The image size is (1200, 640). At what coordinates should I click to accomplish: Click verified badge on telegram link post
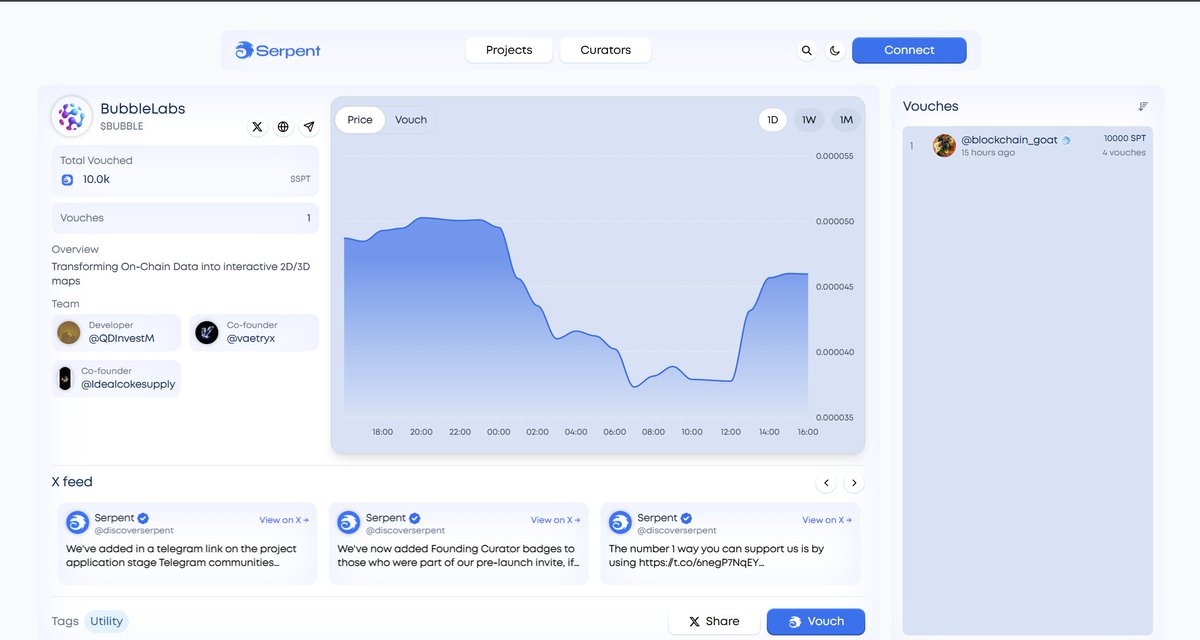(x=143, y=518)
